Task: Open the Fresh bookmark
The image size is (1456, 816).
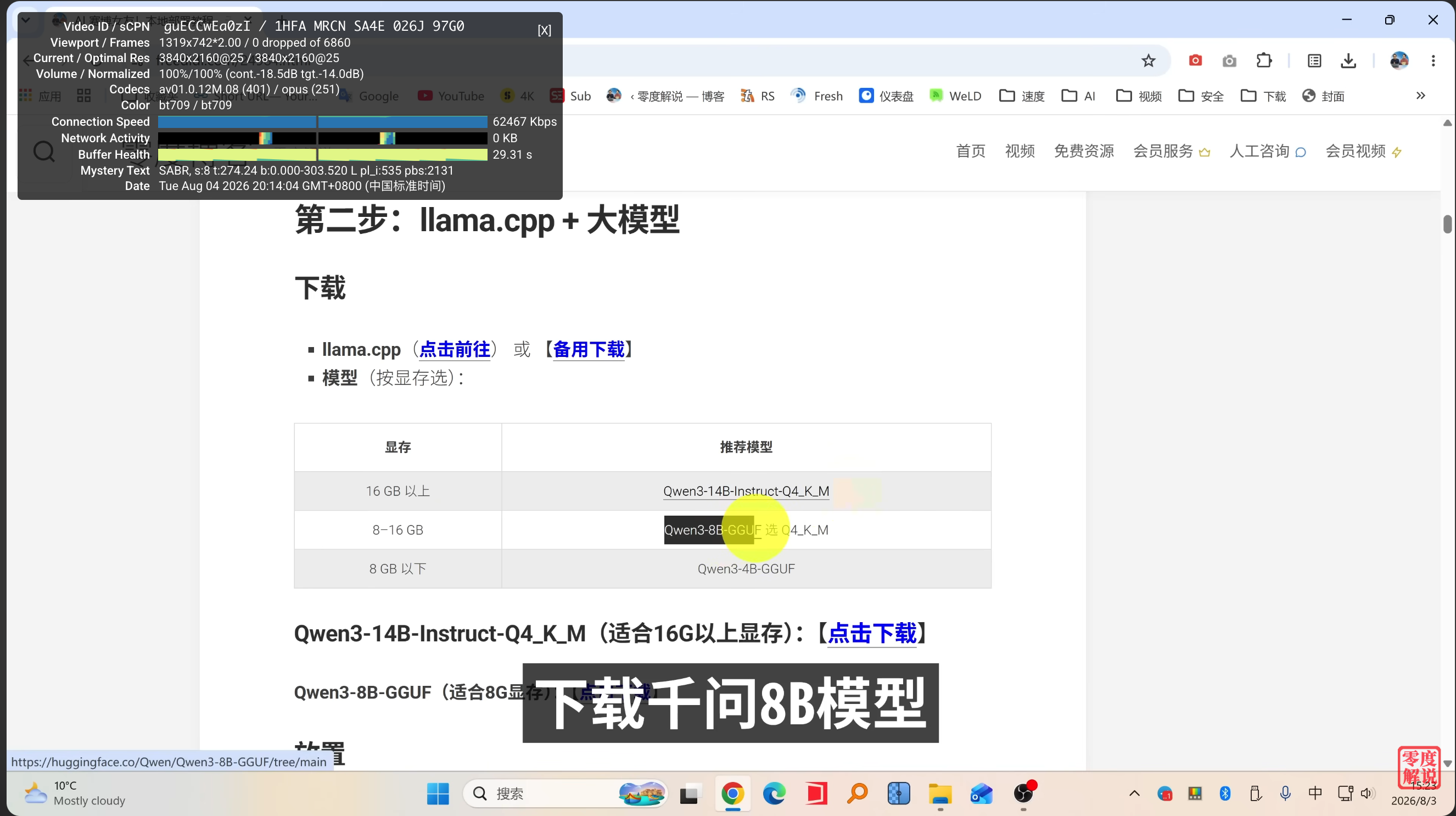Action: pyautogui.click(x=817, y=96)
